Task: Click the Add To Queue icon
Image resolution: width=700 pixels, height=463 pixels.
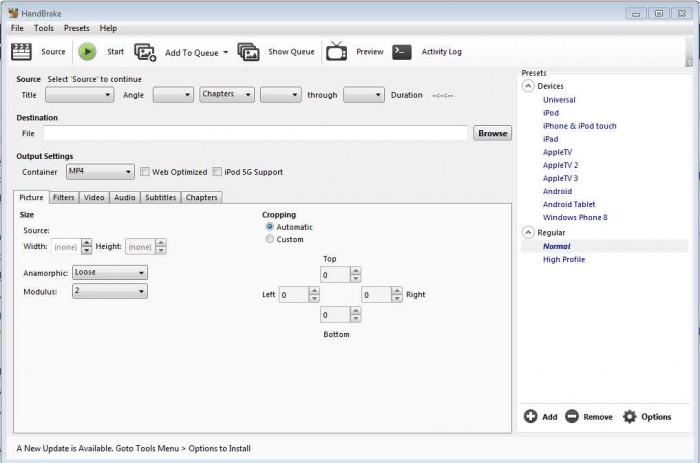Action: [x=145, y=52]
